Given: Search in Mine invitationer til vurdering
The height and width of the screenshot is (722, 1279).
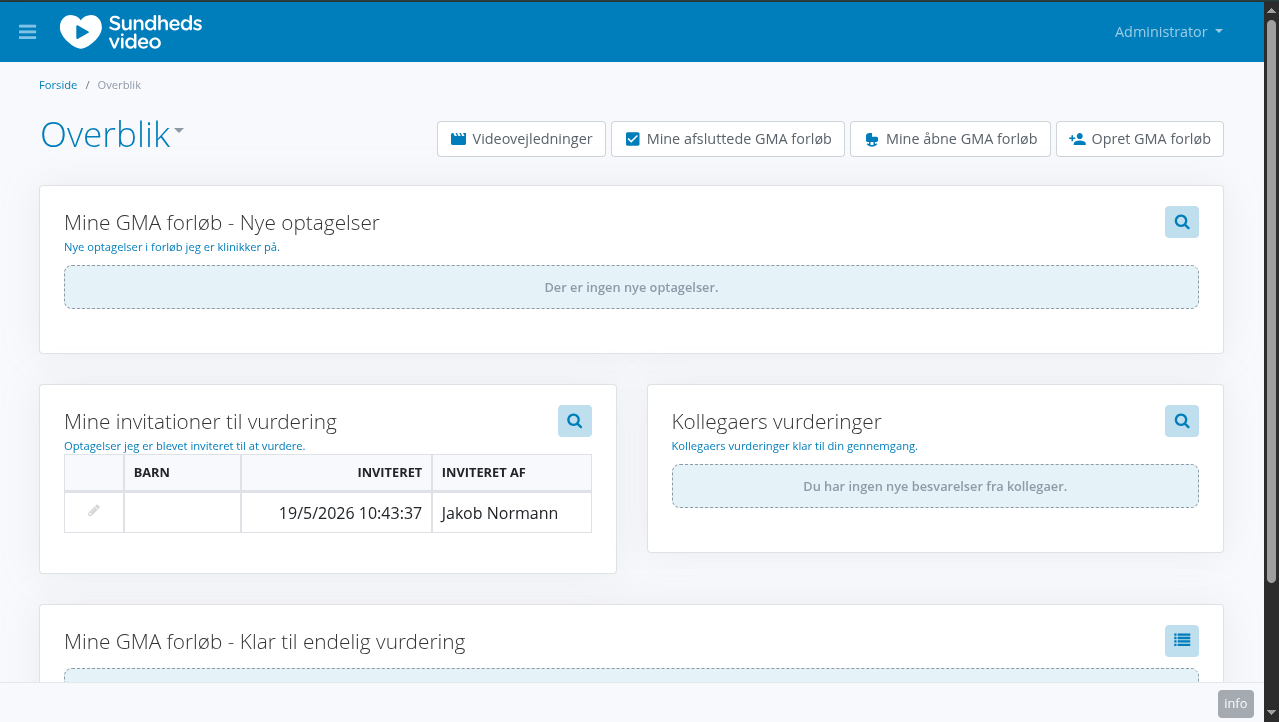Looking at the screenshot, I should [574, 421].
